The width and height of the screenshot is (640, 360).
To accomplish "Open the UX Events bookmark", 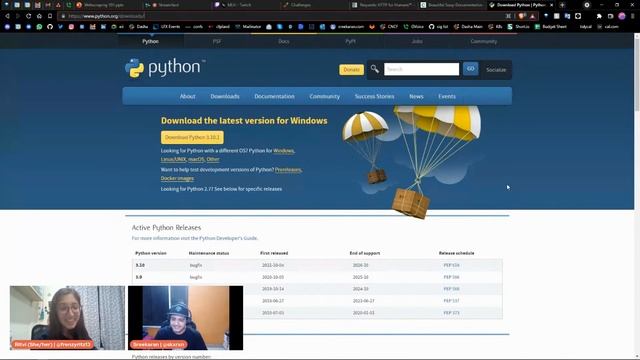I will tap(167, 27).
